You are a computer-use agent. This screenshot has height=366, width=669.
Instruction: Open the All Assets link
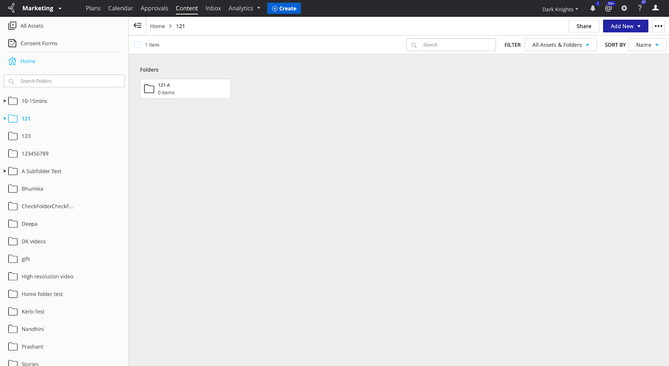pyautogui.click(x=32, y=26)
